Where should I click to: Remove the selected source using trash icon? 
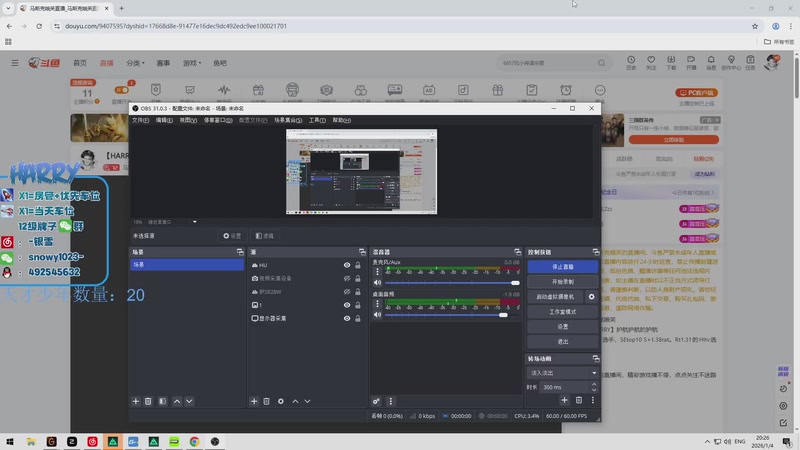266,401
